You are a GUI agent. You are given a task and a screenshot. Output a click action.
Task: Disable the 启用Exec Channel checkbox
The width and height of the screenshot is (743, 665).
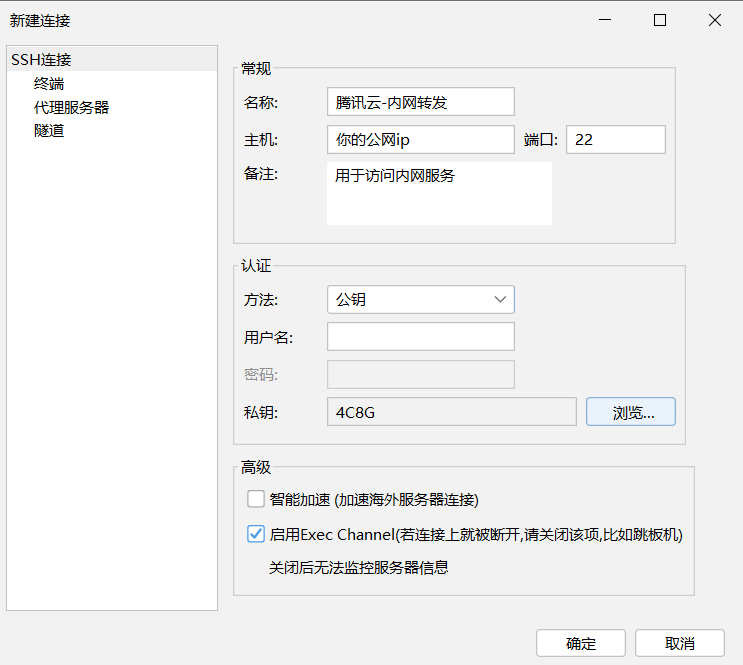click(255, 534)
